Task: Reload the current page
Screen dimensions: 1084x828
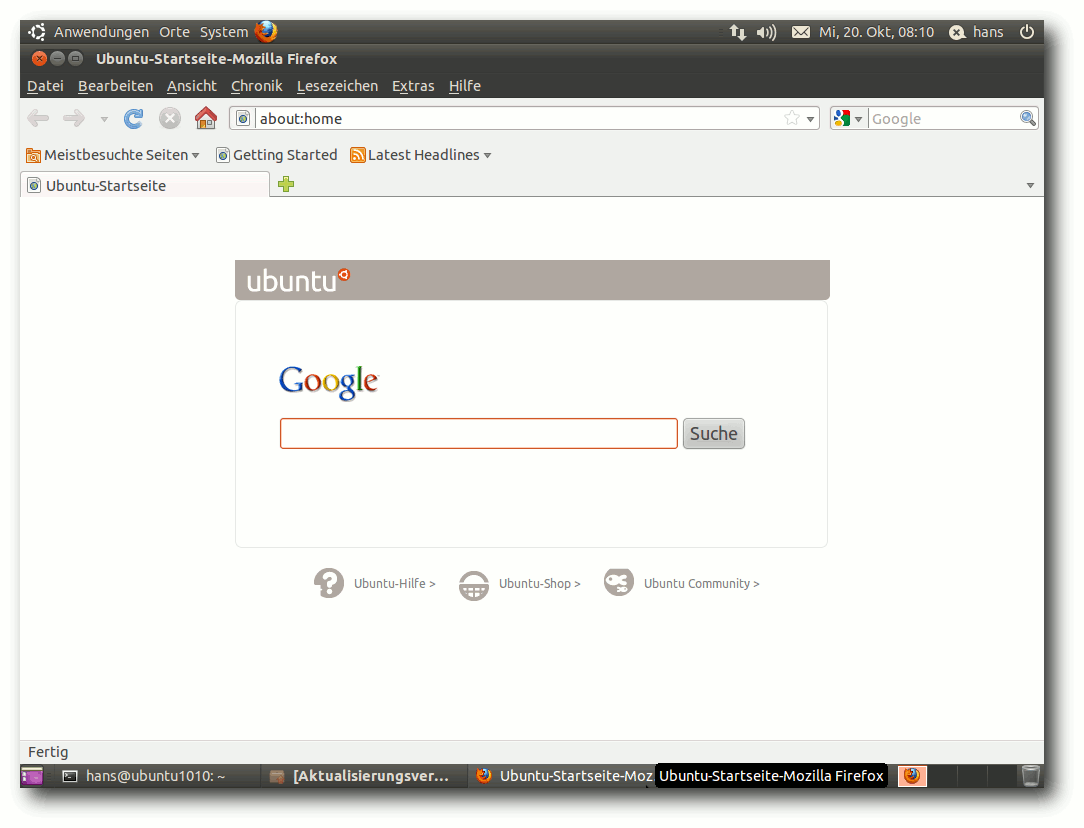Action: click(133, 118)
